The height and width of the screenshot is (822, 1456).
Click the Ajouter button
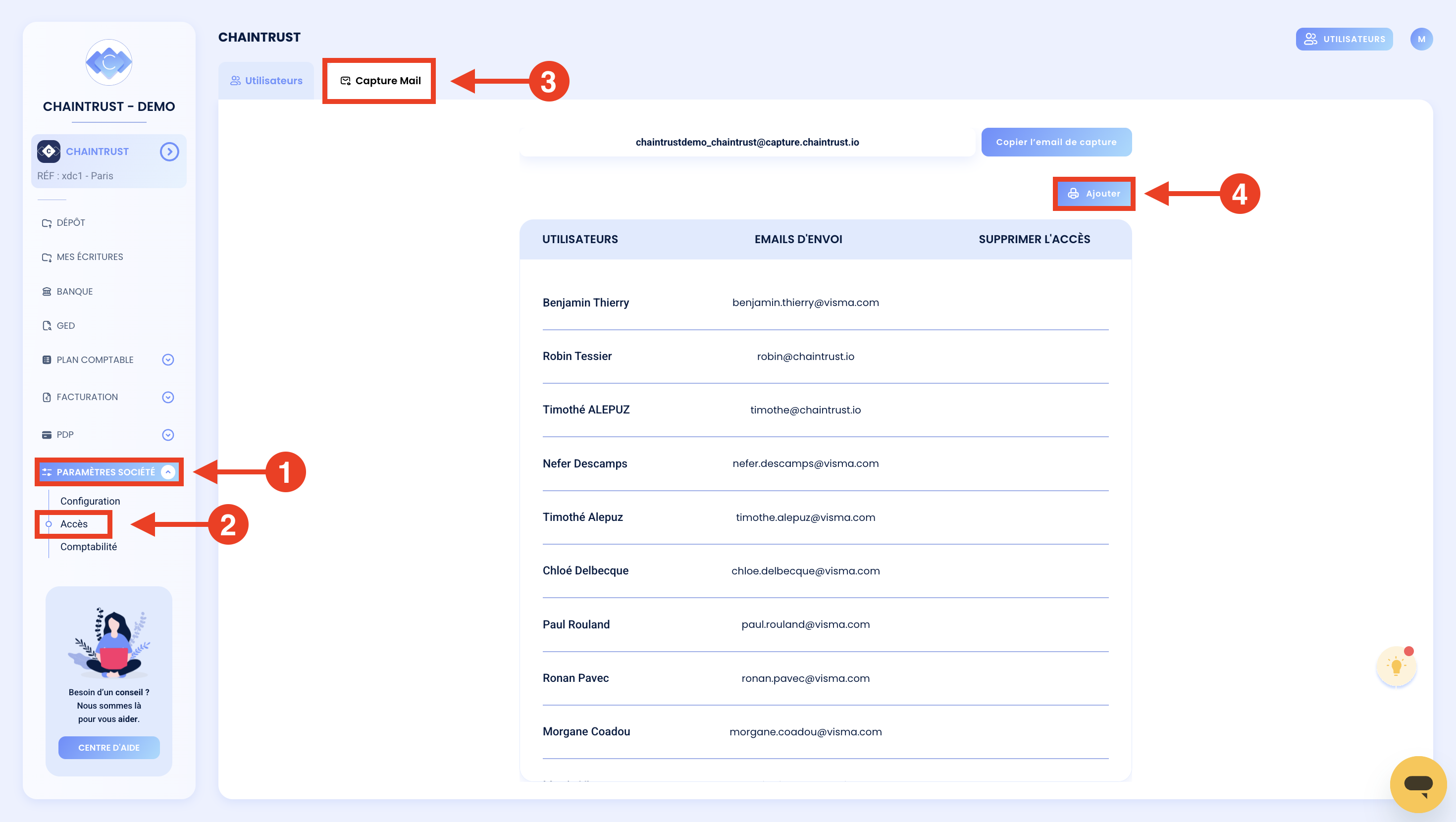pos(1093,193)
